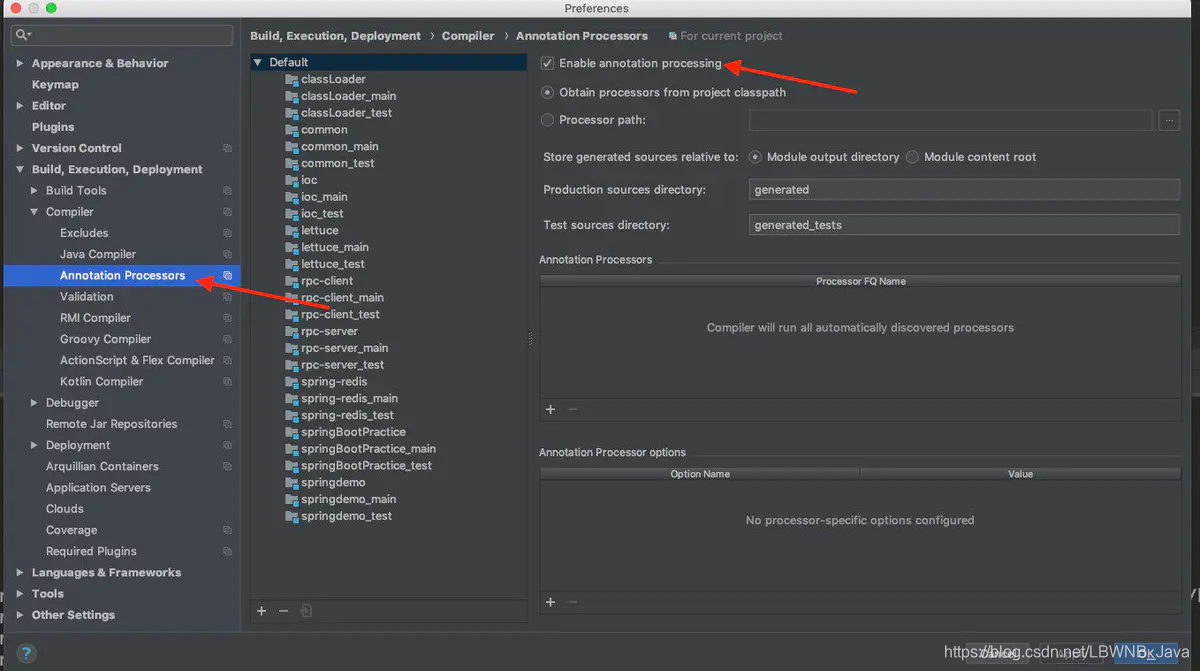Select Obtain processors from project classpath
This screenshot has height=671, width=1200.
[547, 92]
